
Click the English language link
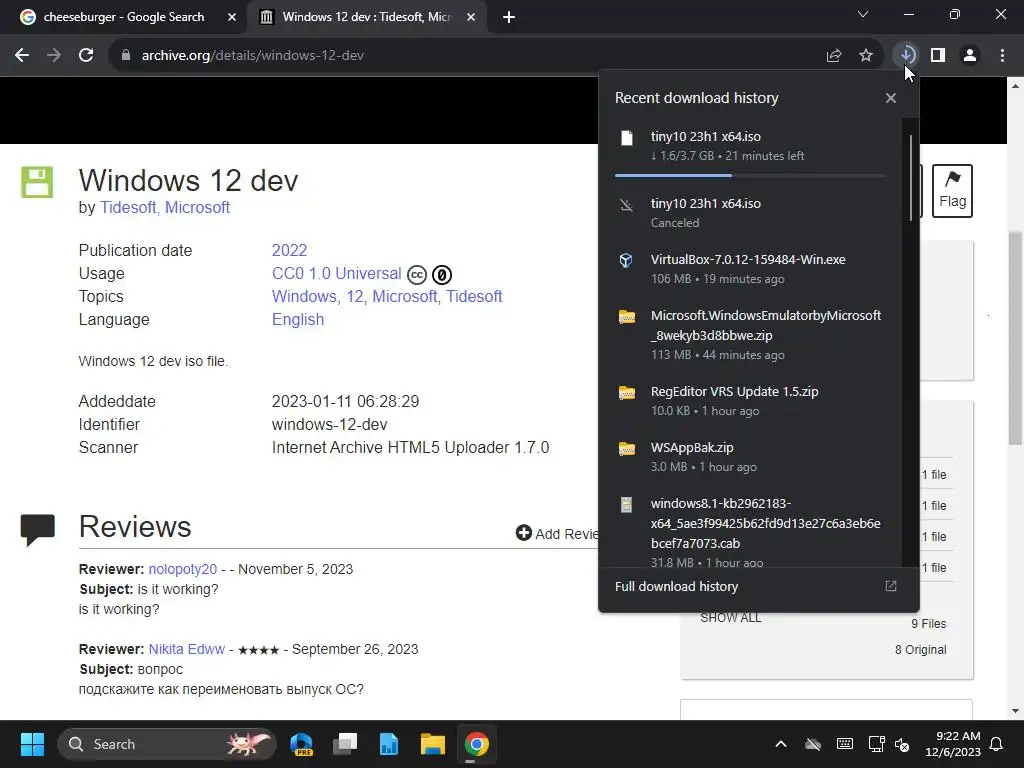(298, 319)
